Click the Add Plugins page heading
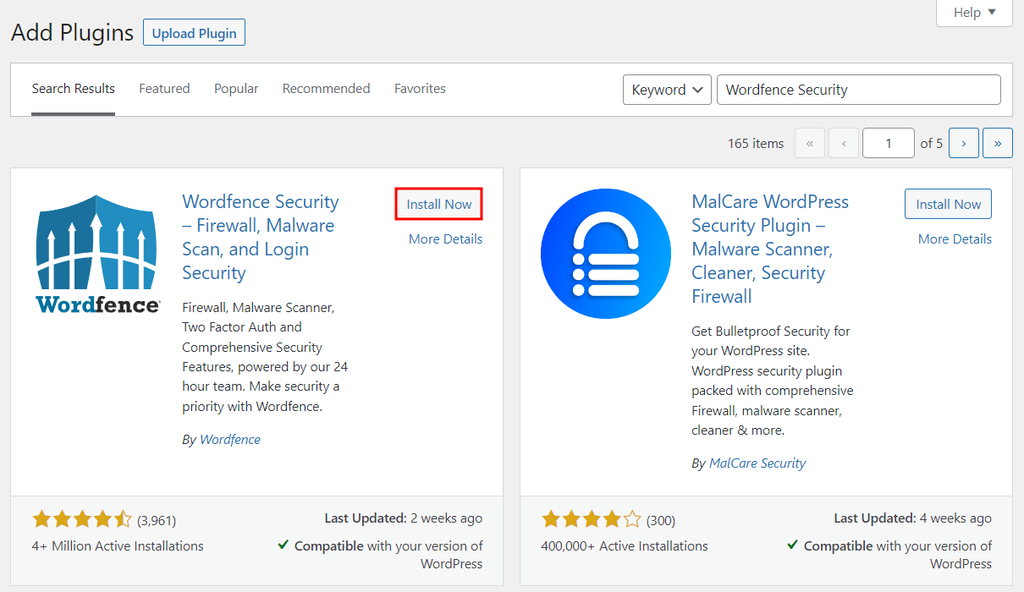Screen dimensions: 1024x592 72,33
